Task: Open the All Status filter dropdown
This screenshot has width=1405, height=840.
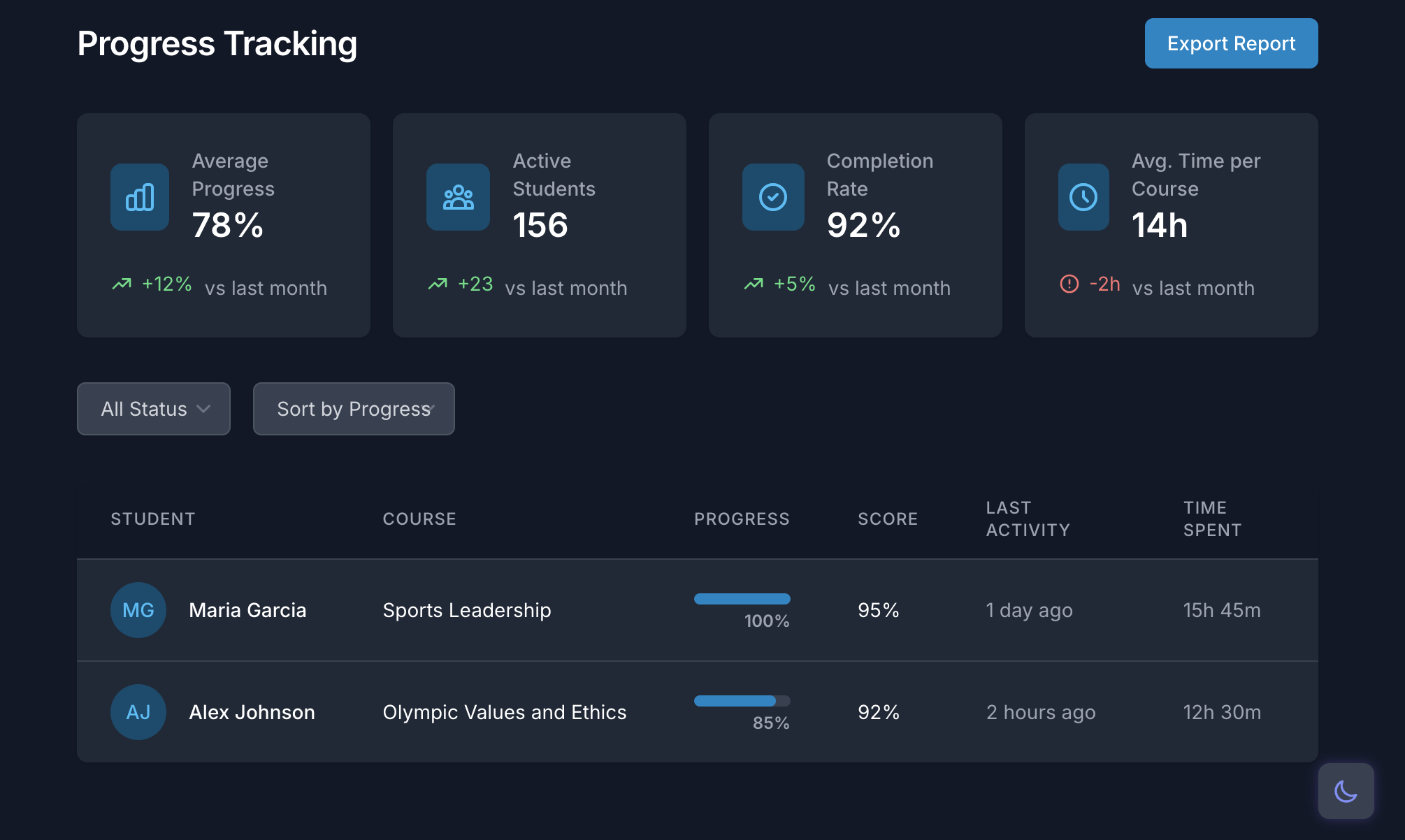Action: click(x=153, y=409)
